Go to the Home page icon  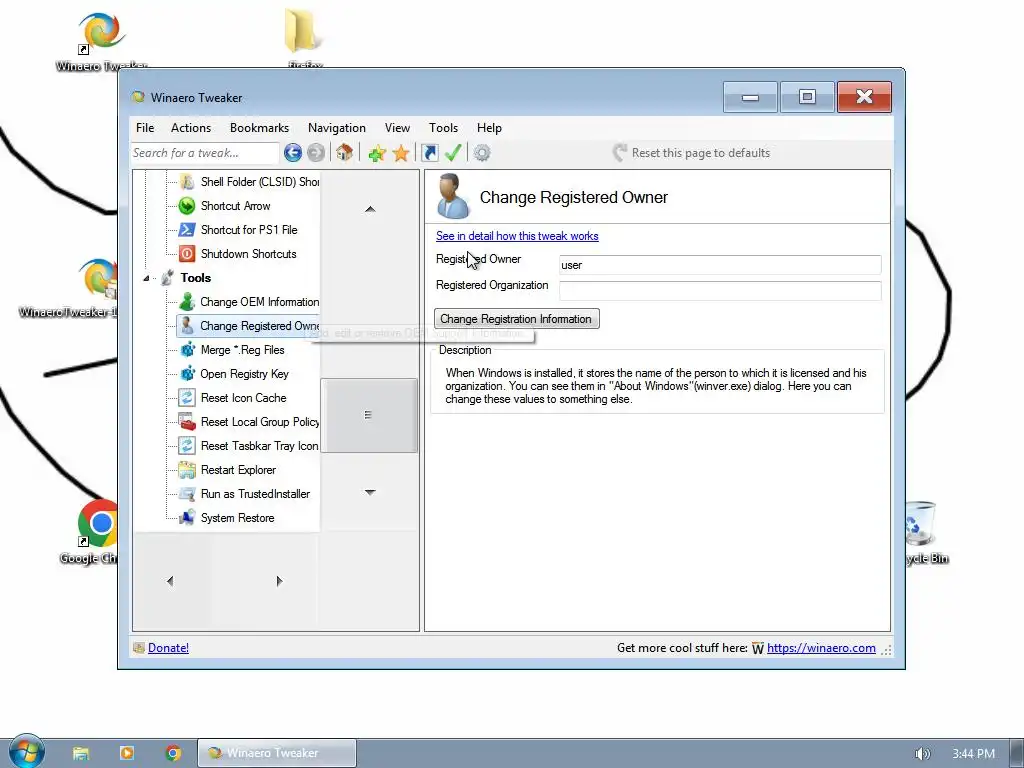[344, 153]
